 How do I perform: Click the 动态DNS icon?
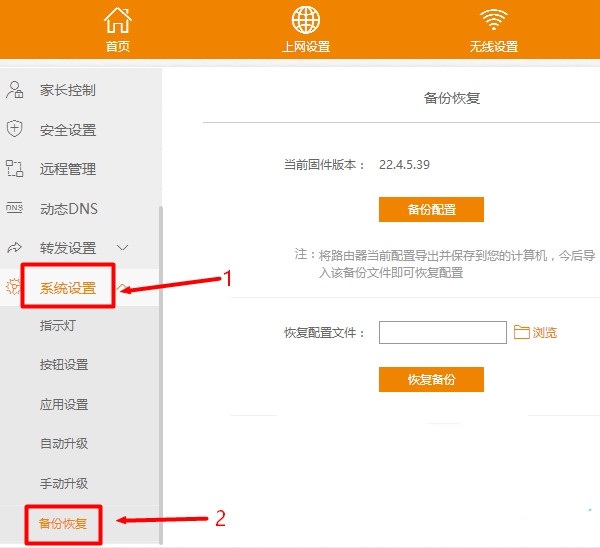click(x=15, y=208)
